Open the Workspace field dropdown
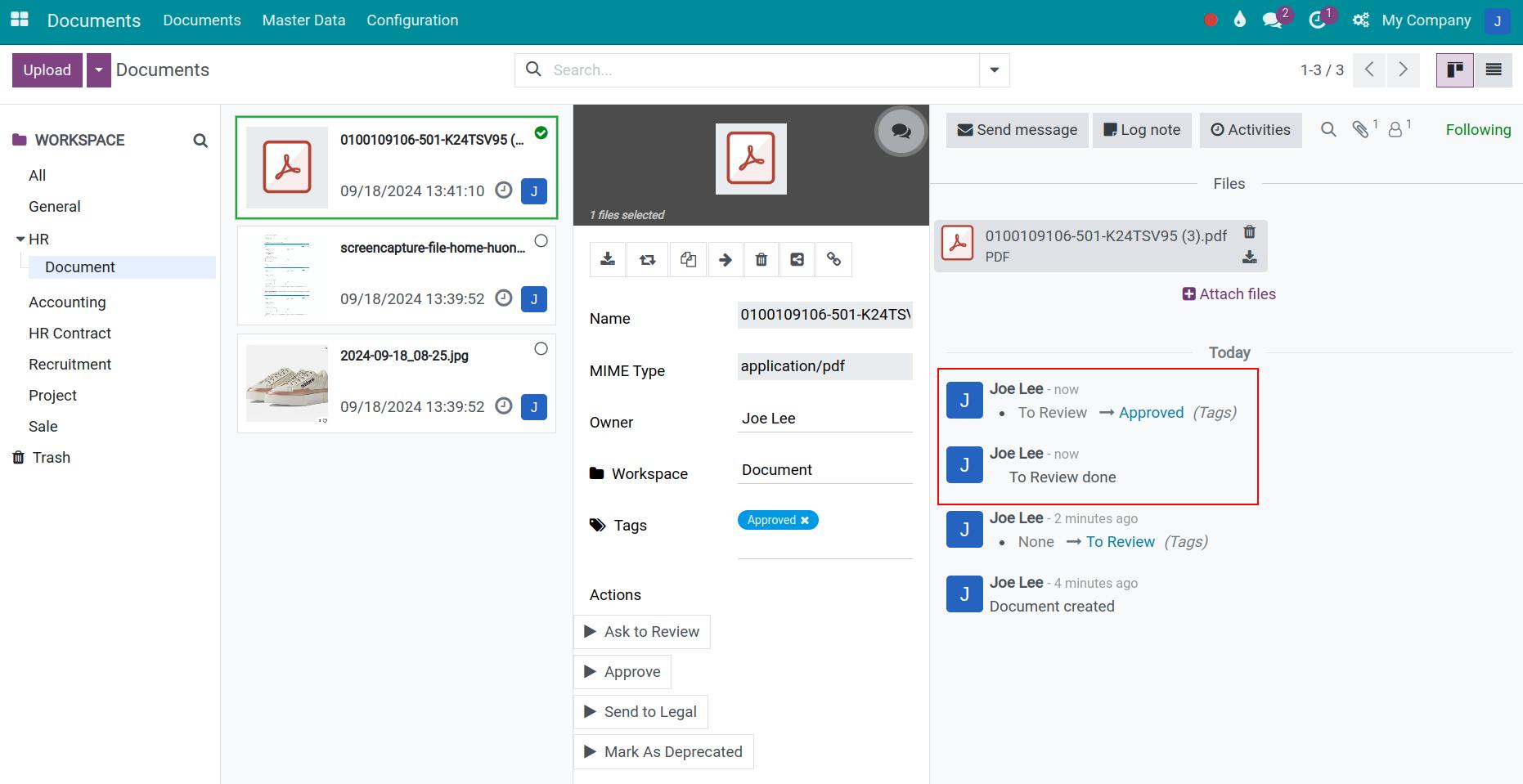Viewport: 1523px width, 784px height. click(x=824, y=470)
